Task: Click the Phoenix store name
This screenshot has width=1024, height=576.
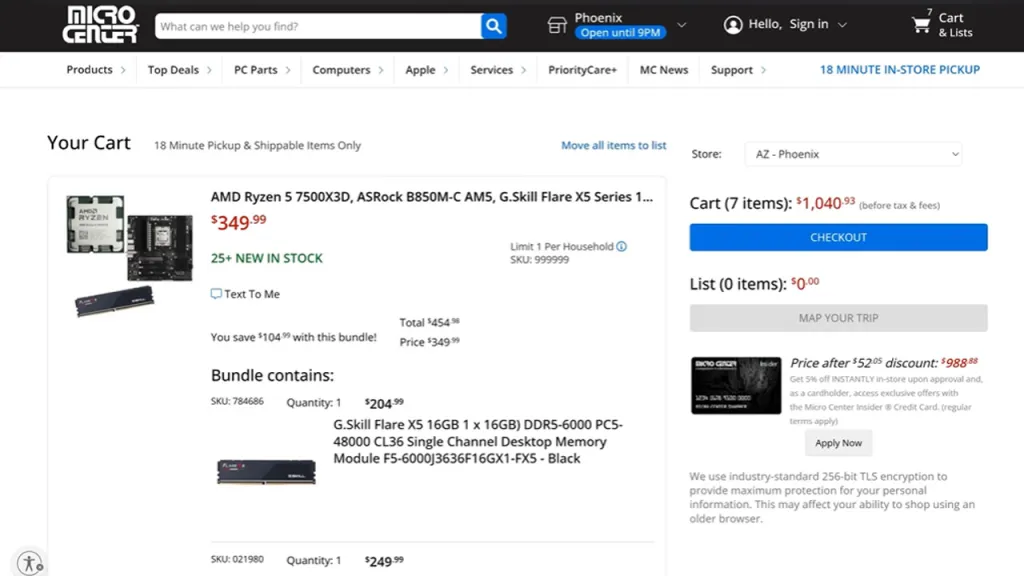Action: tap(598, 18)
